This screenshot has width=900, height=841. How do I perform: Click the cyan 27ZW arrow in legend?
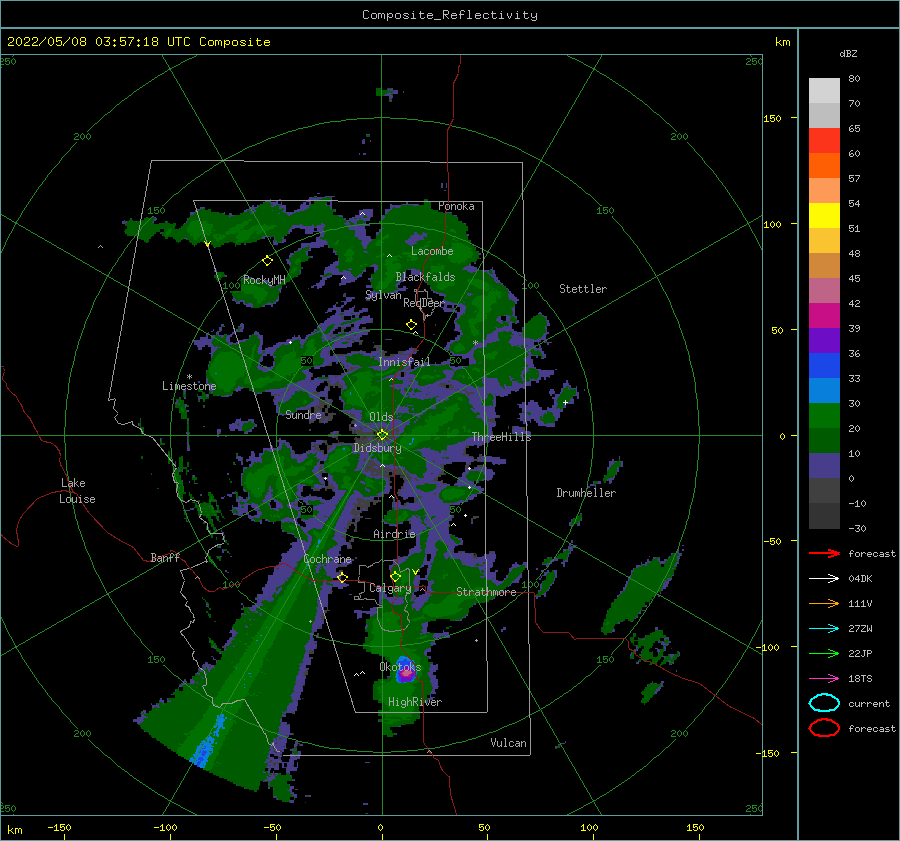coord(824,629)
